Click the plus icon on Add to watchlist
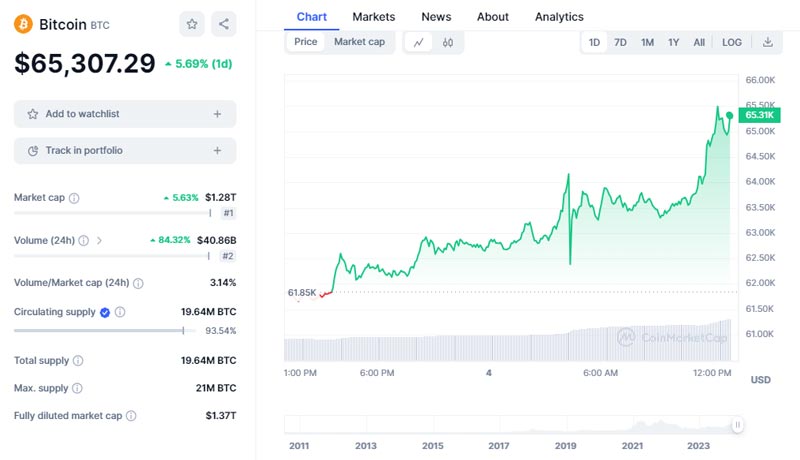This screenshot has width=800, height=460. pyautogui.click(x=217, y=114)
